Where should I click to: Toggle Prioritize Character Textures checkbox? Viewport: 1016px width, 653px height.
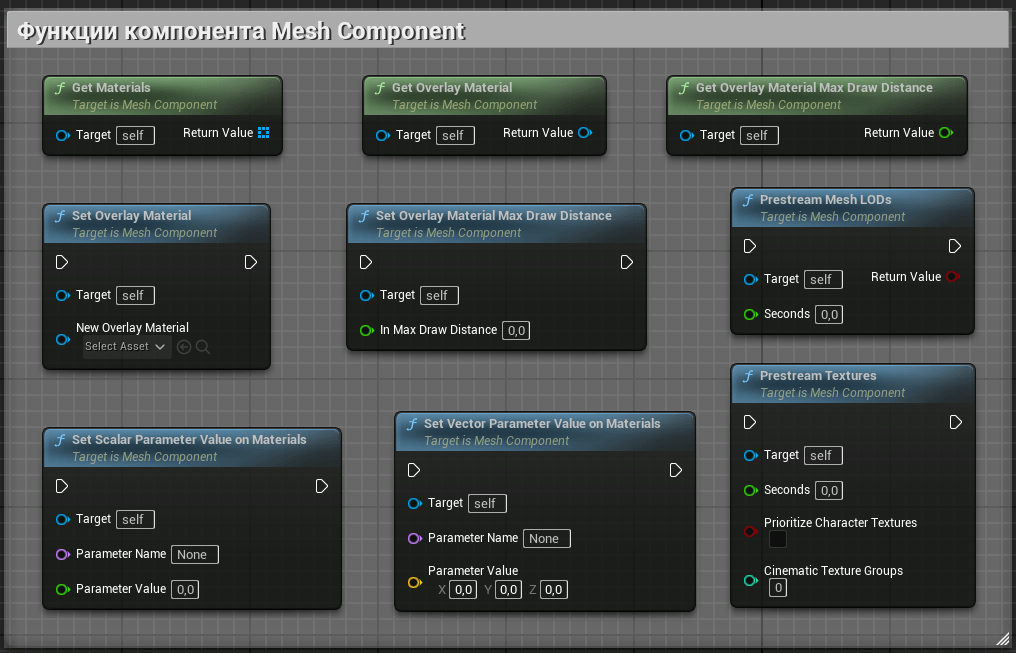click(x=778, y=539)
